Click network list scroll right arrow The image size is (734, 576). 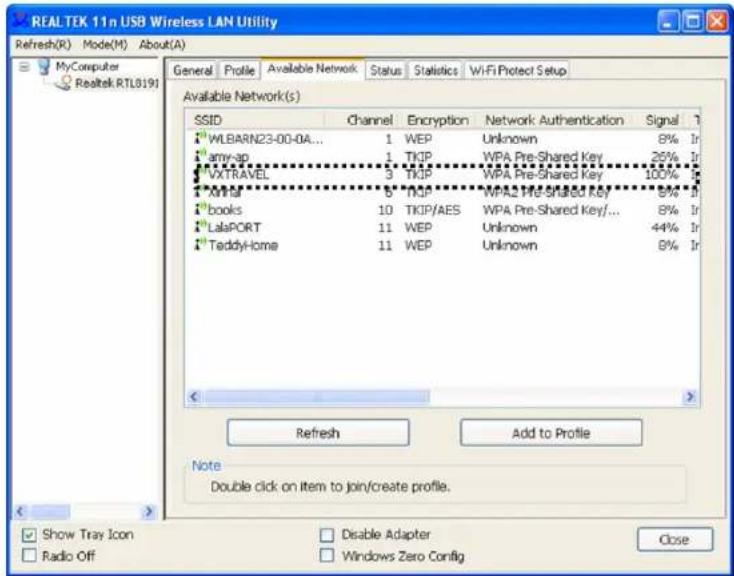click(690, 397)
